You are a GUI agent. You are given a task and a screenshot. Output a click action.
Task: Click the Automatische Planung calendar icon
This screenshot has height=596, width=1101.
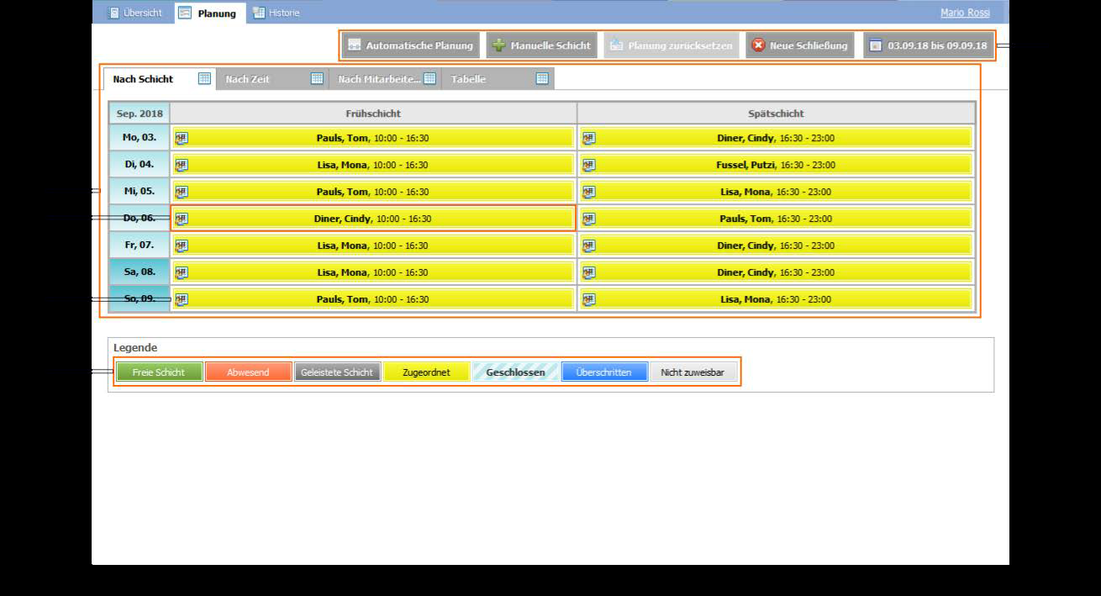point(355,45)
